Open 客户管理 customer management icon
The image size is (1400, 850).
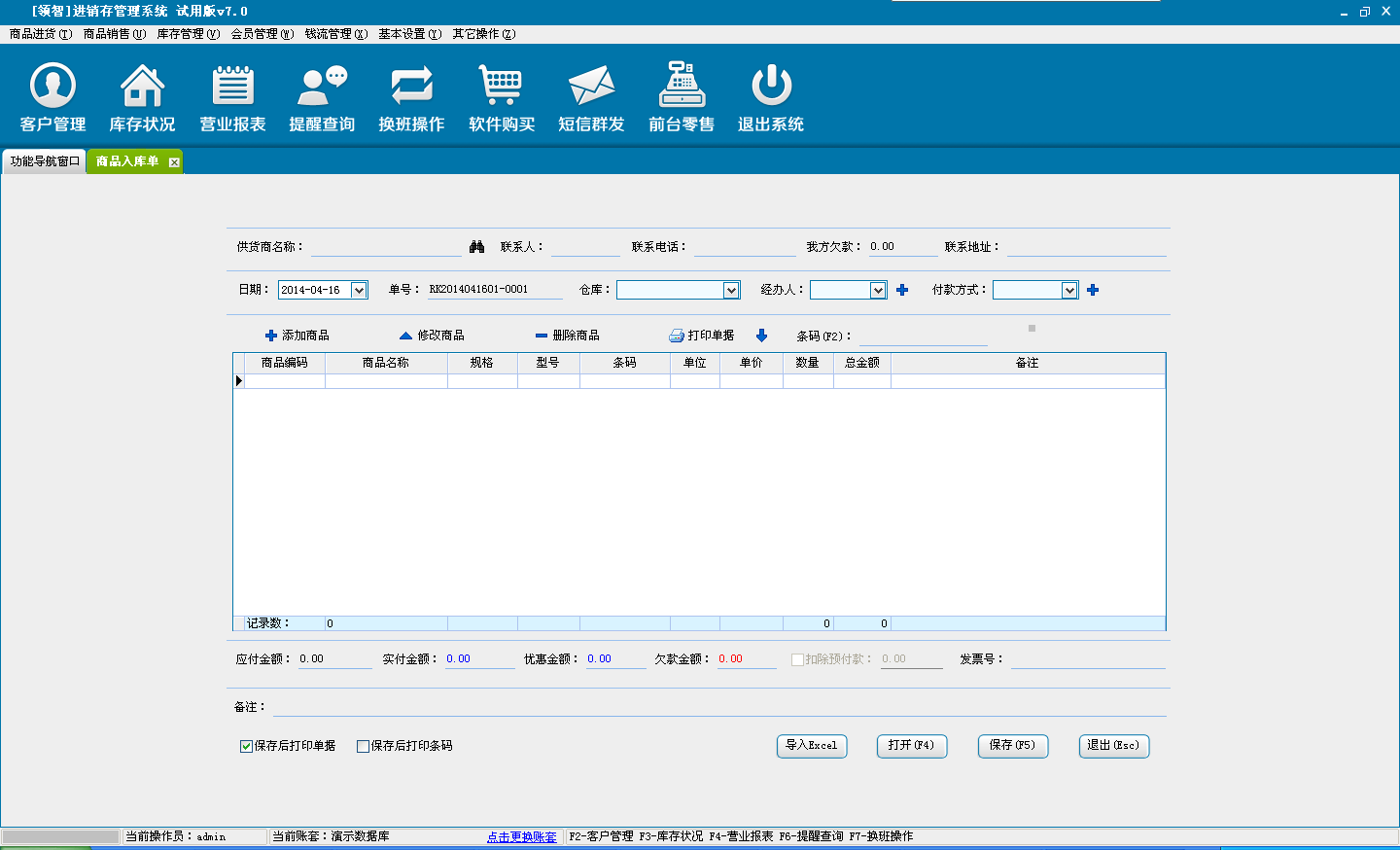click(x=52, y=87)
